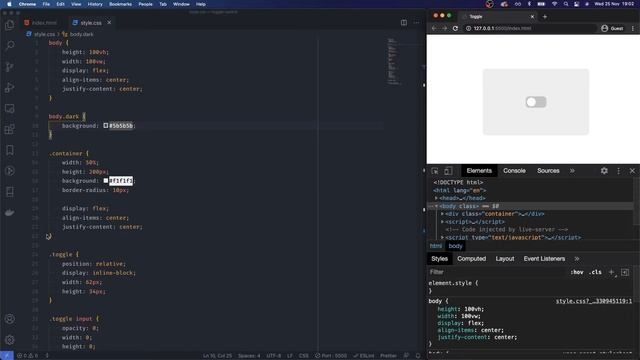The width and height of the screenshot is (640, 360).
Task: Close the style.css editor tab
Action: click(x=109, y=23)
